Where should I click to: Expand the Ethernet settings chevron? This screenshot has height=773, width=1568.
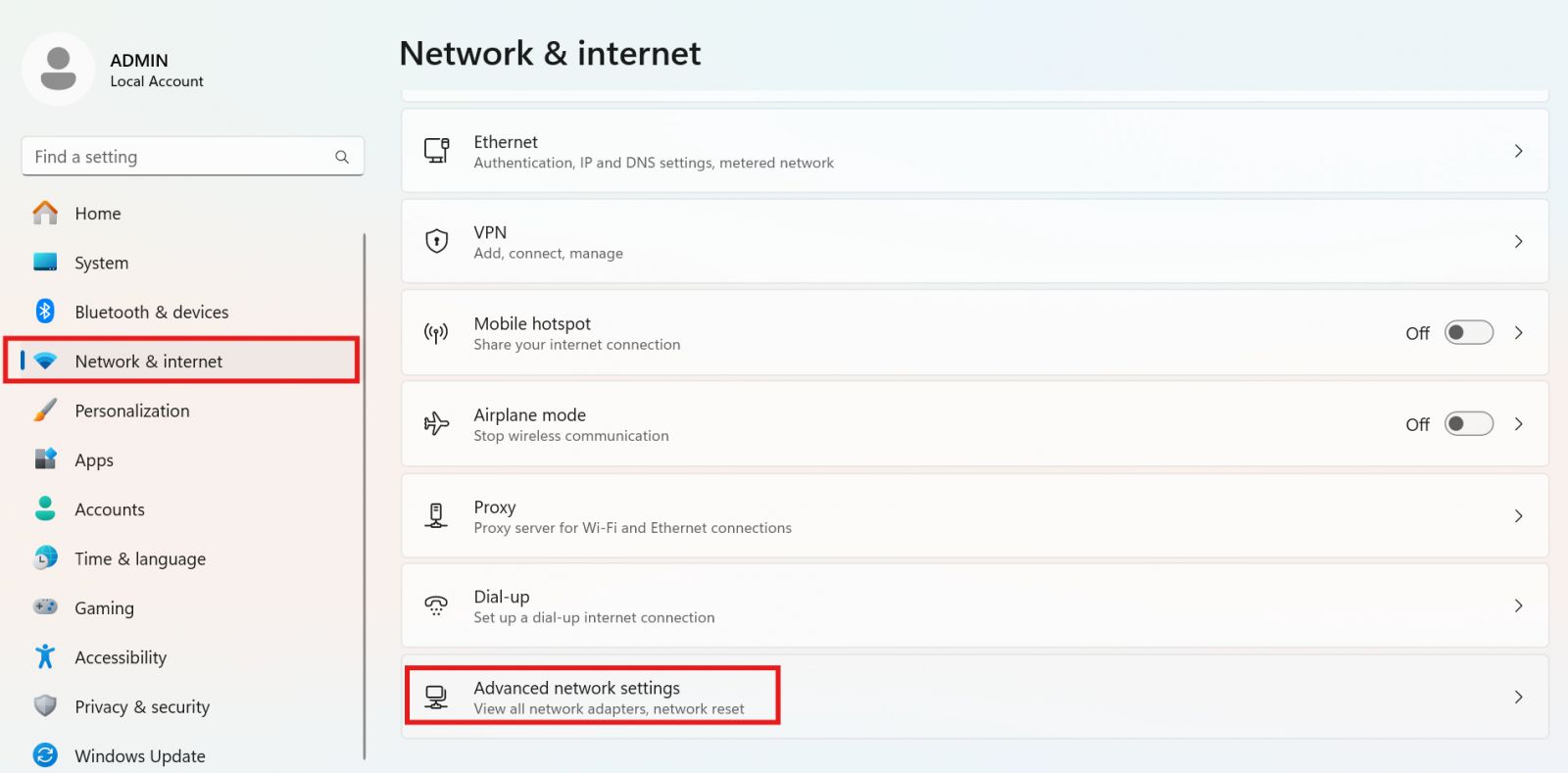click(x=1519, y=151)
